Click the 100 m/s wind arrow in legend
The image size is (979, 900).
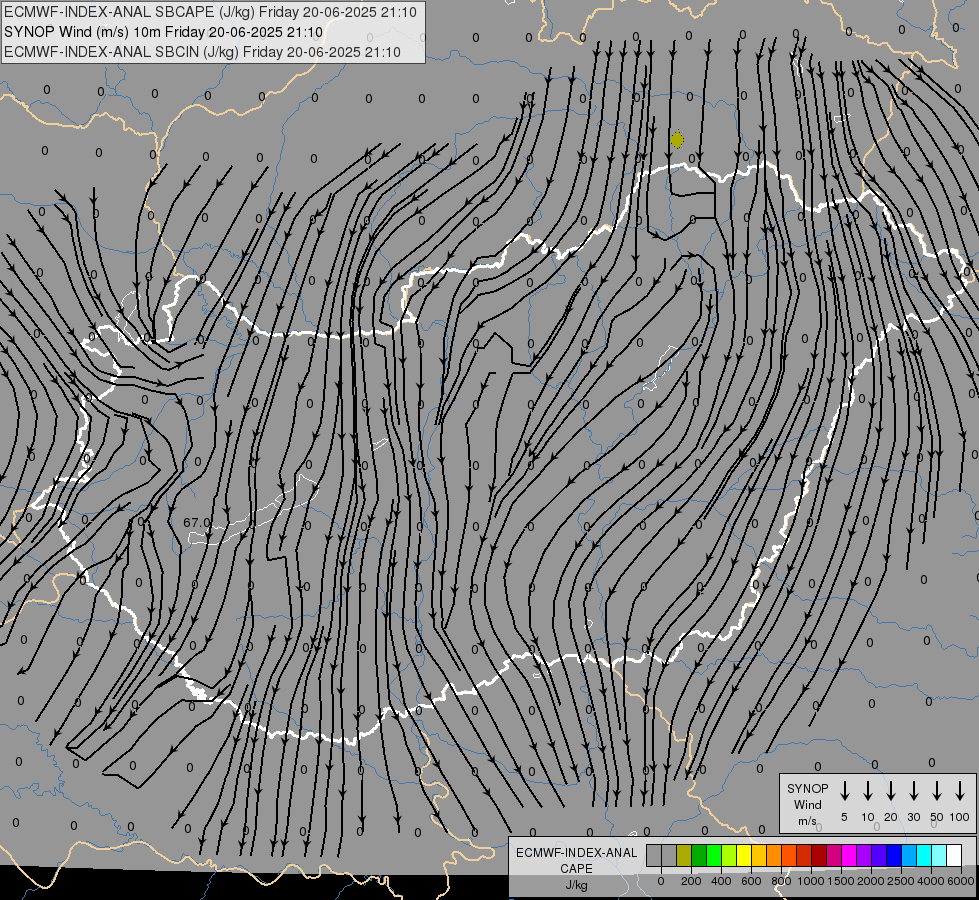pos(960,791)
